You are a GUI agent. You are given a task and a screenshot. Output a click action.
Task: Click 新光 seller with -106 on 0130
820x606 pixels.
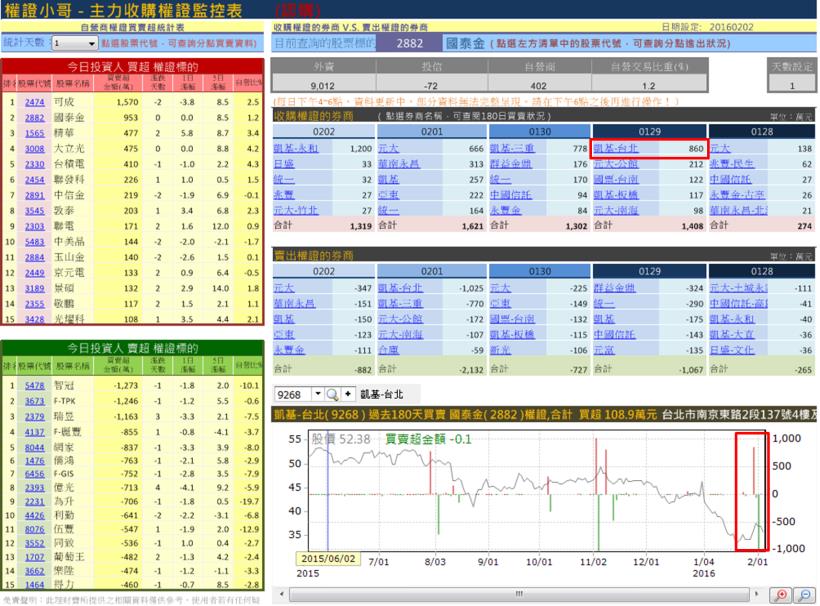point(500,350)
